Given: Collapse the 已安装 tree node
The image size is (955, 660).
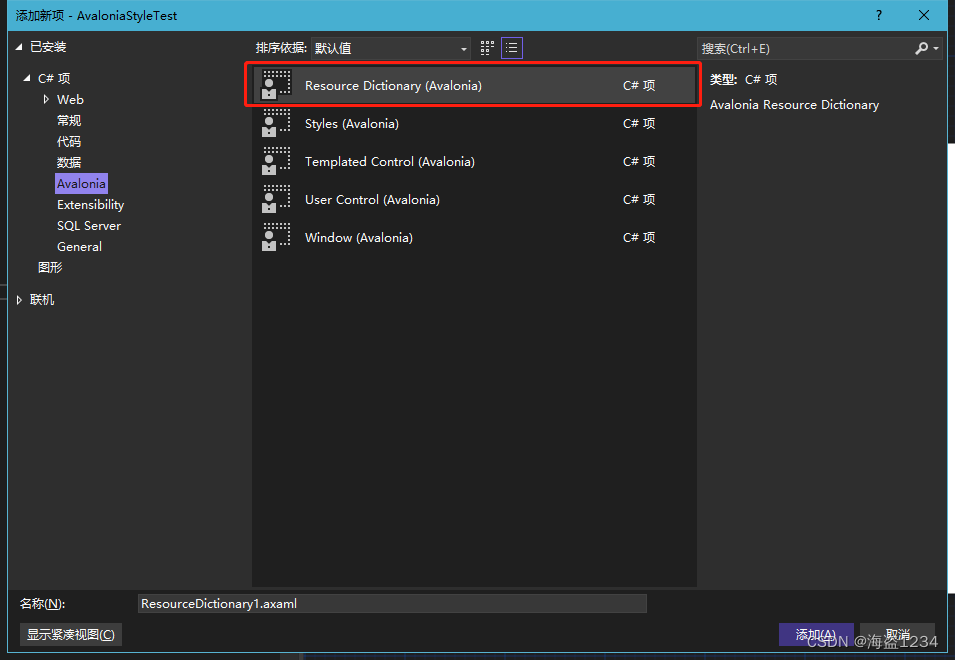Looking at the screenshot, I should point(19,47).
